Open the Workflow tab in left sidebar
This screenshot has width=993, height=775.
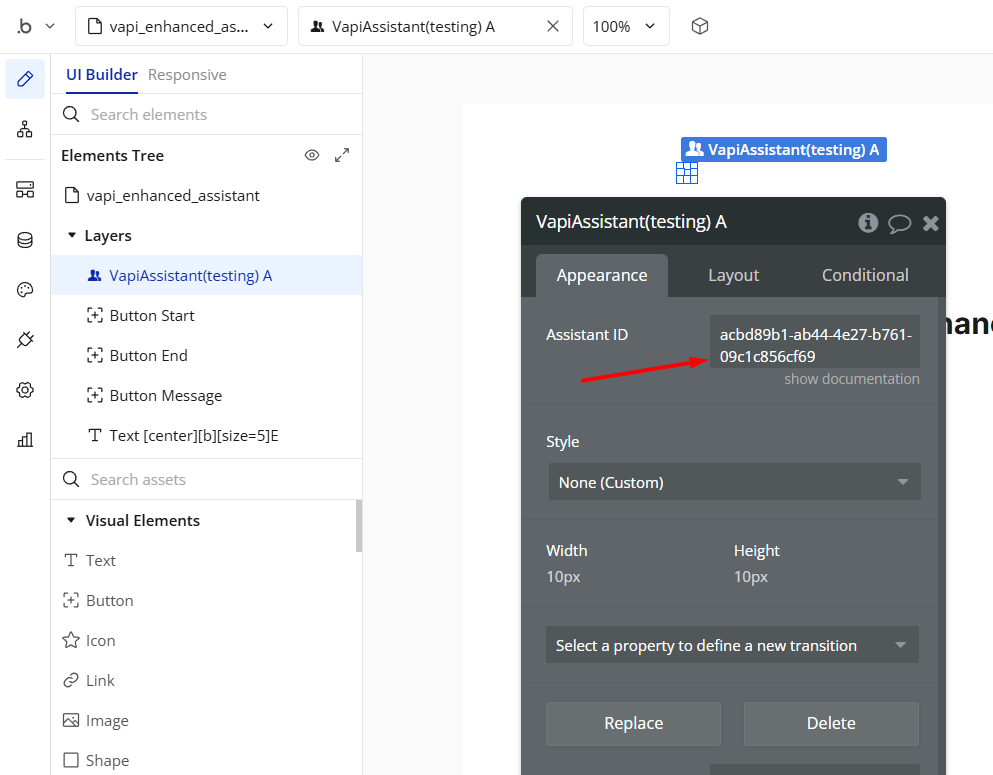point(25,129)
